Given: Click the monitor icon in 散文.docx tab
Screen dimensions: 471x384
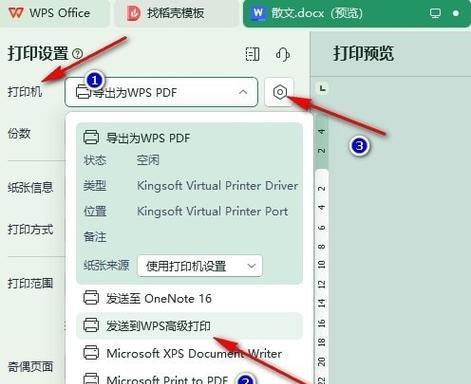Looking at the screenshot, I should (x=435, y=13).
